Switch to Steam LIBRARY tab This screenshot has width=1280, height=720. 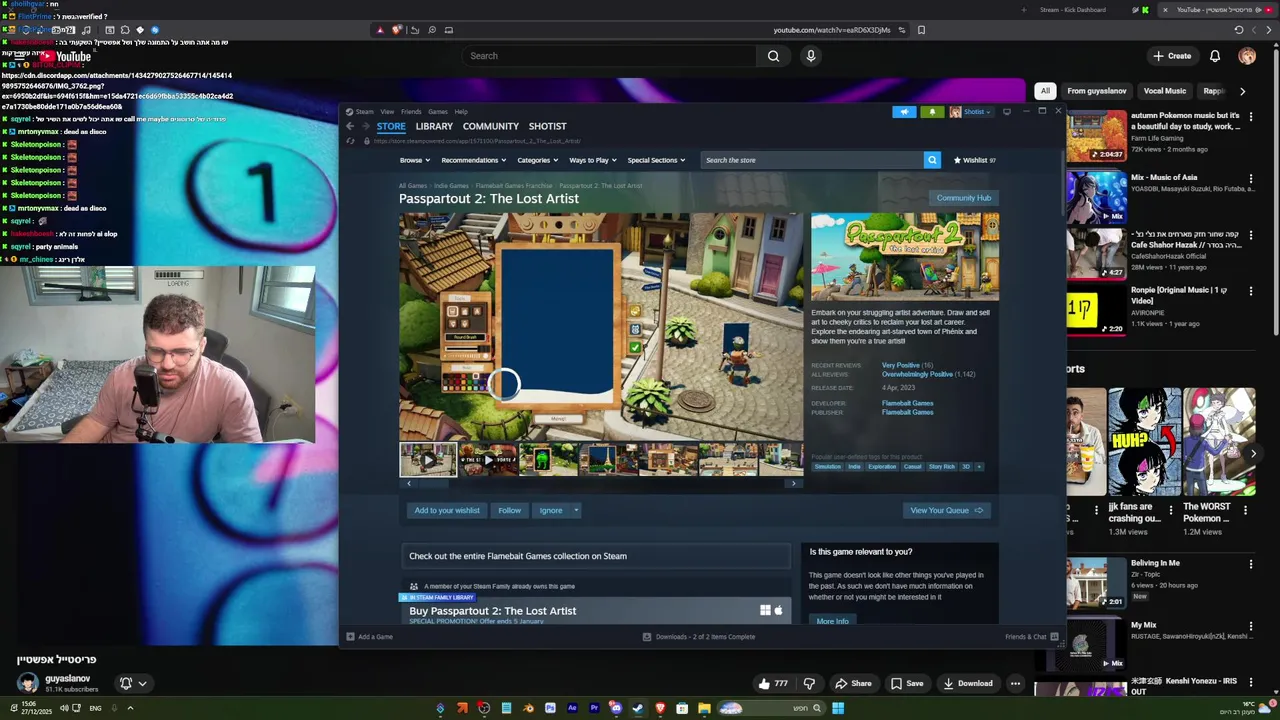pos(434,126)
